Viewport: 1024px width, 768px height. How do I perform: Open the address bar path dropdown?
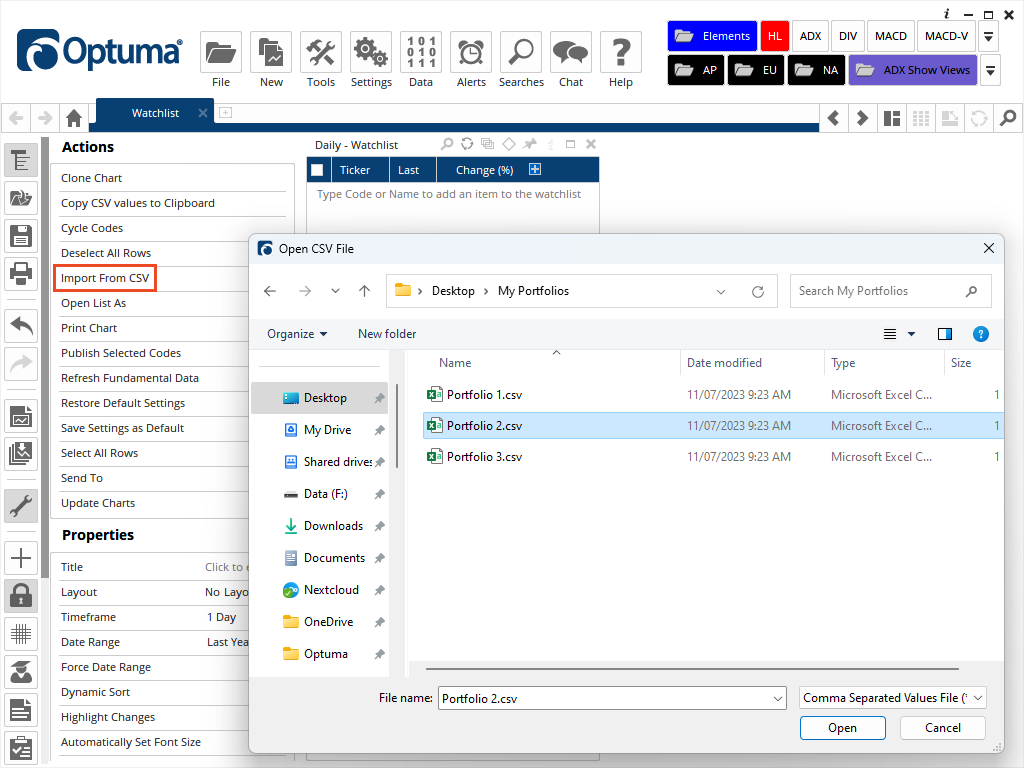721,291
